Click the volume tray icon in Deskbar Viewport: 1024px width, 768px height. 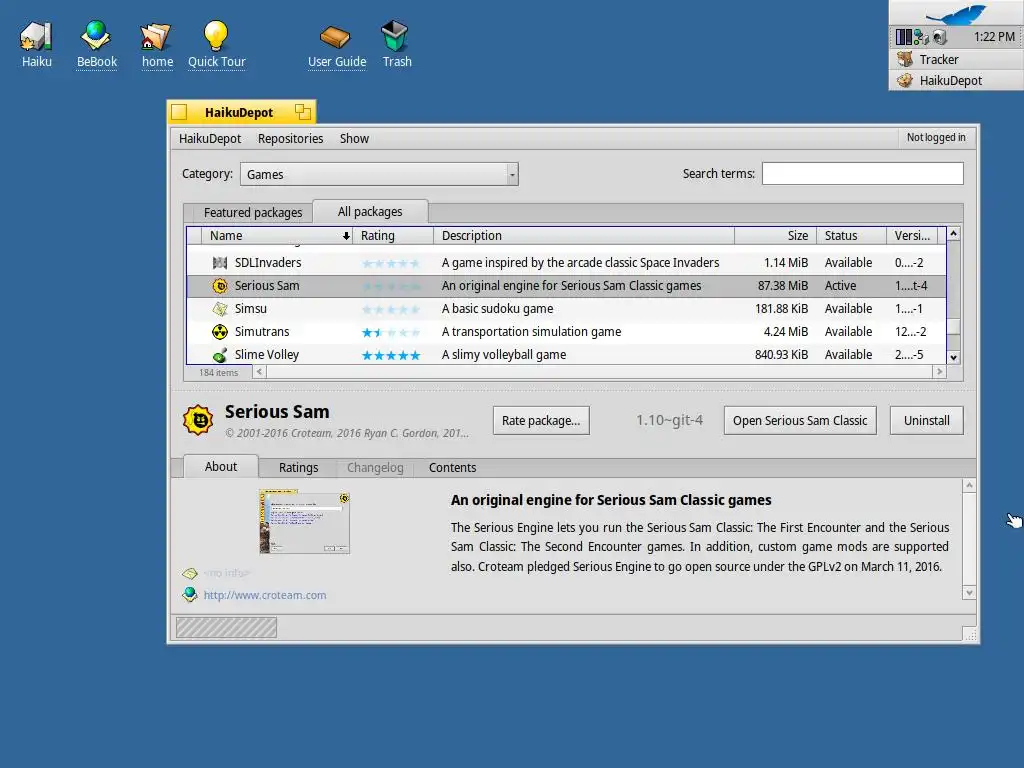click(x=940, y=37)
